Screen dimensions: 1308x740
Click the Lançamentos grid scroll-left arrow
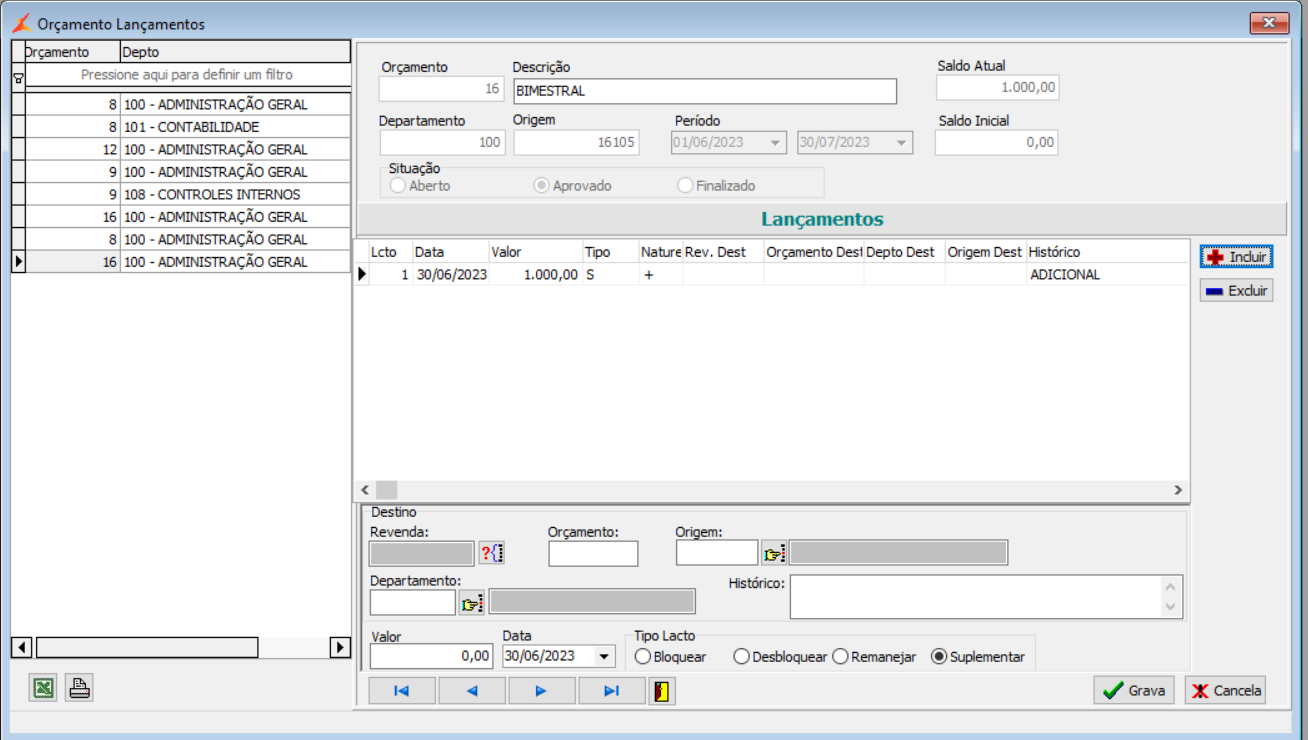click(365, 490)
